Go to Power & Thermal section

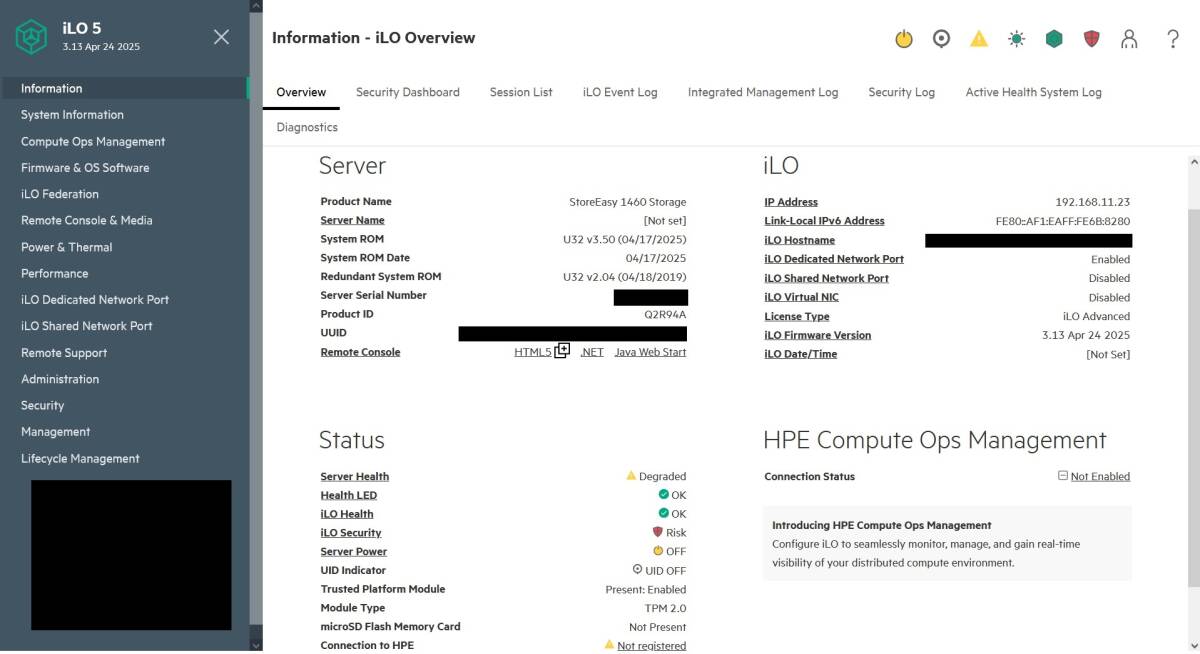(x=67, y=247)
